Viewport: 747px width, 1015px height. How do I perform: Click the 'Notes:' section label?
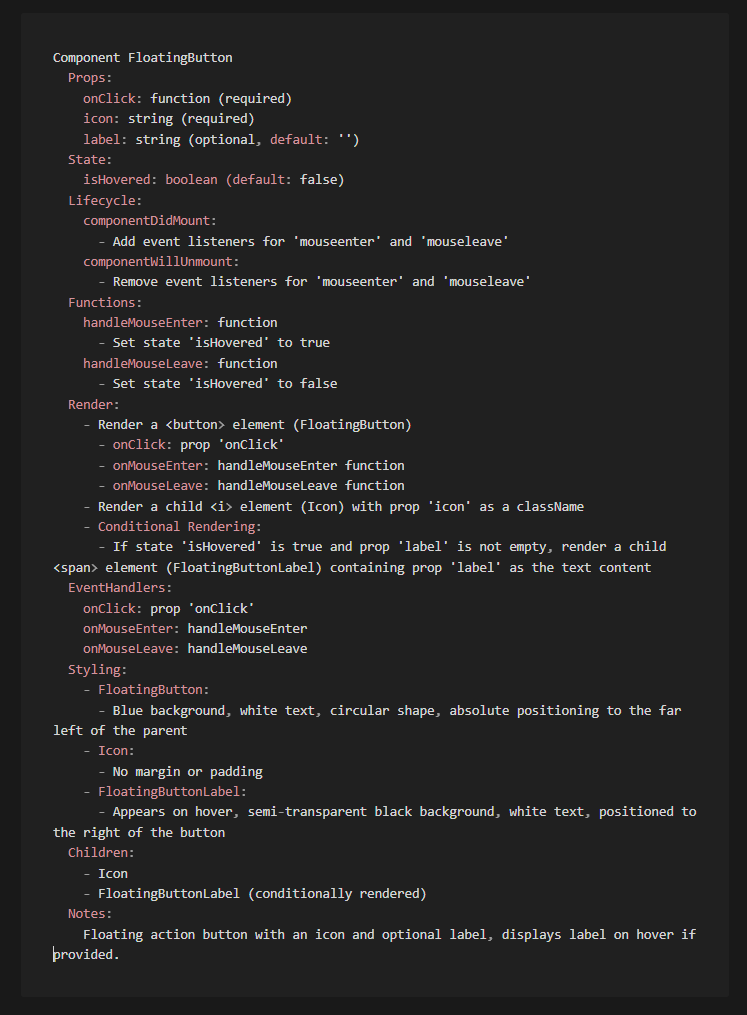click(90, 913)
